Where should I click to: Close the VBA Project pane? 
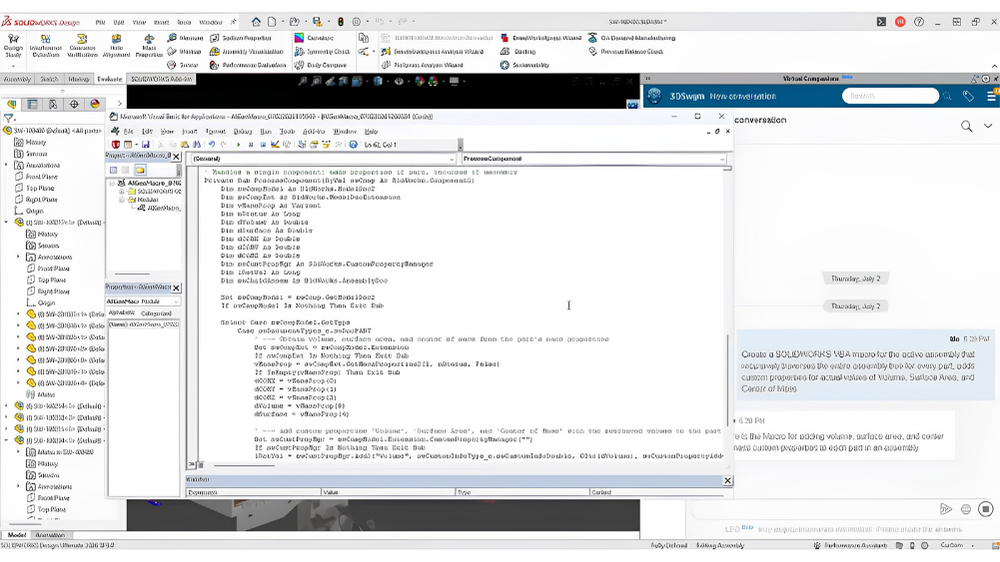[x=176, y=156]
